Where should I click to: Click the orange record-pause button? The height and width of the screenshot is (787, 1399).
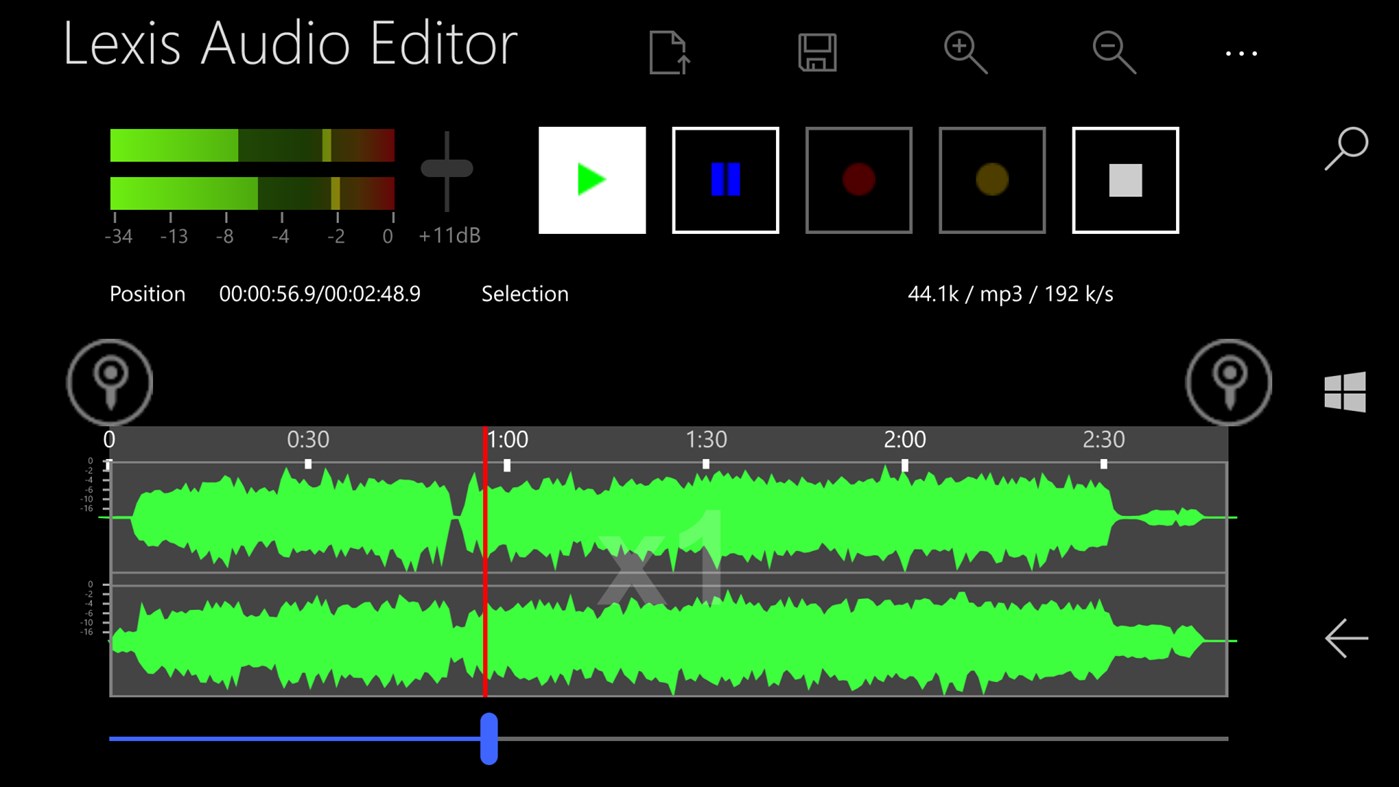click(991, 180)
